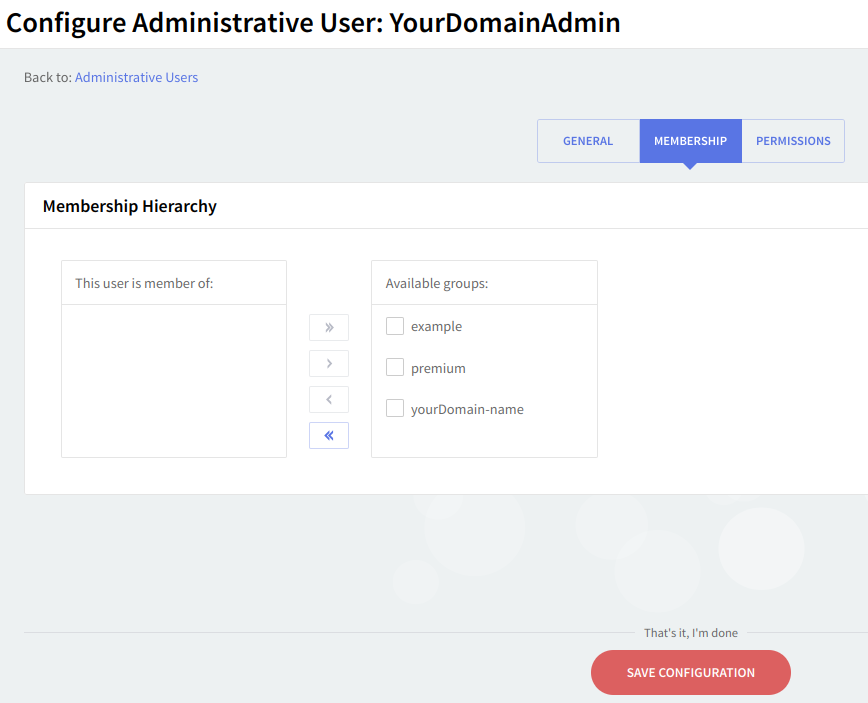Select the Membership tab

coord(690,141)
